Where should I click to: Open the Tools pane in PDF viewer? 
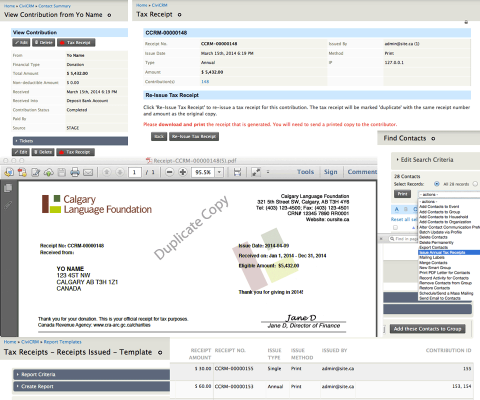pos(305,172)
